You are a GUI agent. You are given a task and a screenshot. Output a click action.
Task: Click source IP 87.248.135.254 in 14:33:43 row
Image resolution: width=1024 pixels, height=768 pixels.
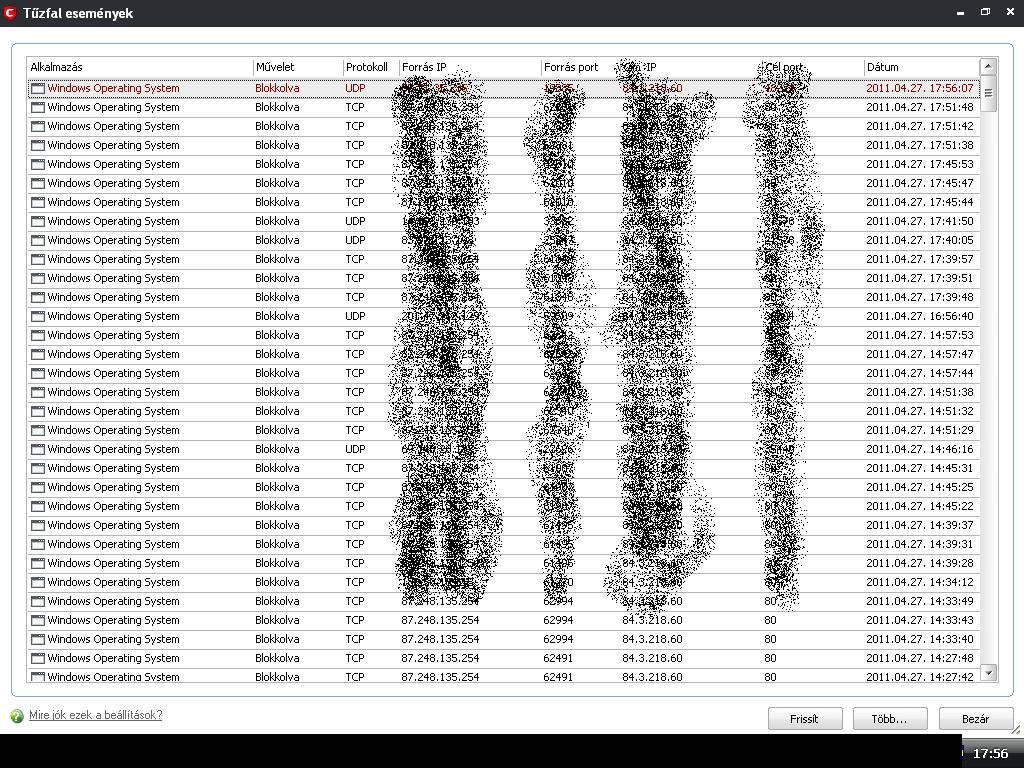(440, 620)
